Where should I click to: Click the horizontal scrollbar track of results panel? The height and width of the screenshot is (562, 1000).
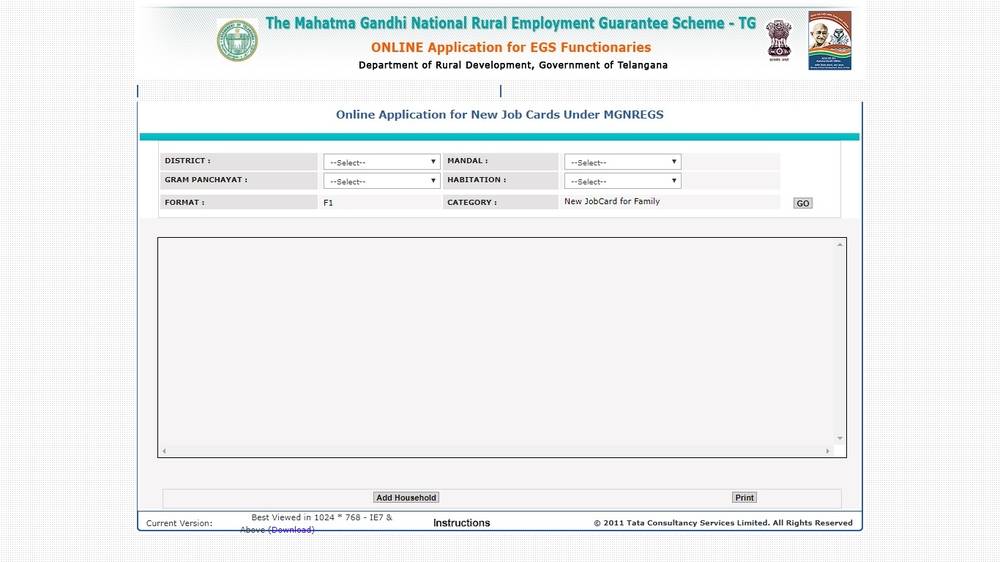point(495,452)
